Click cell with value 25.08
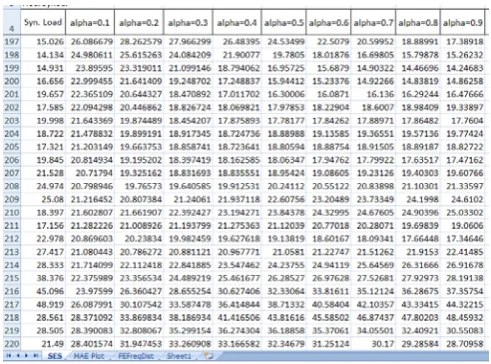Image resolution: width=491 pixels, height=364 pixels. [x=43, y=199]
